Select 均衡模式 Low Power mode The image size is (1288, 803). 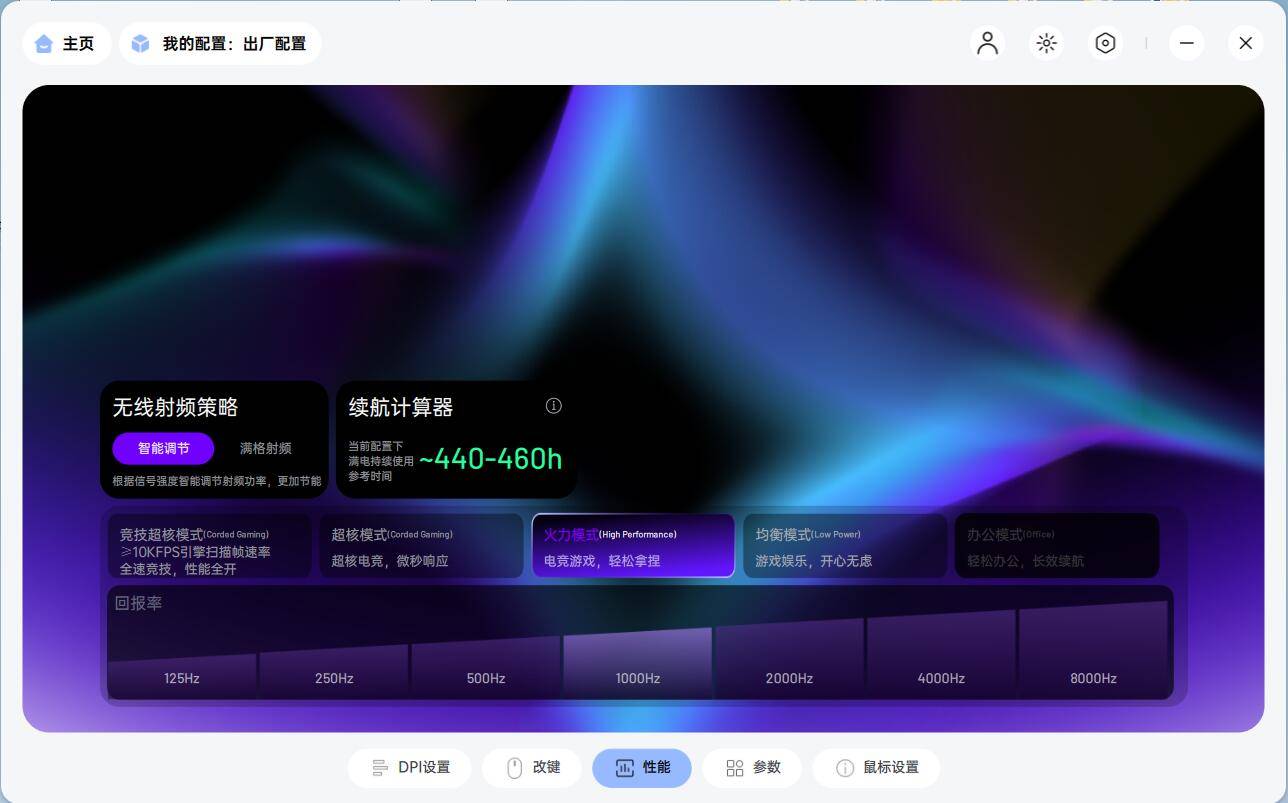(x=845, y=546)
